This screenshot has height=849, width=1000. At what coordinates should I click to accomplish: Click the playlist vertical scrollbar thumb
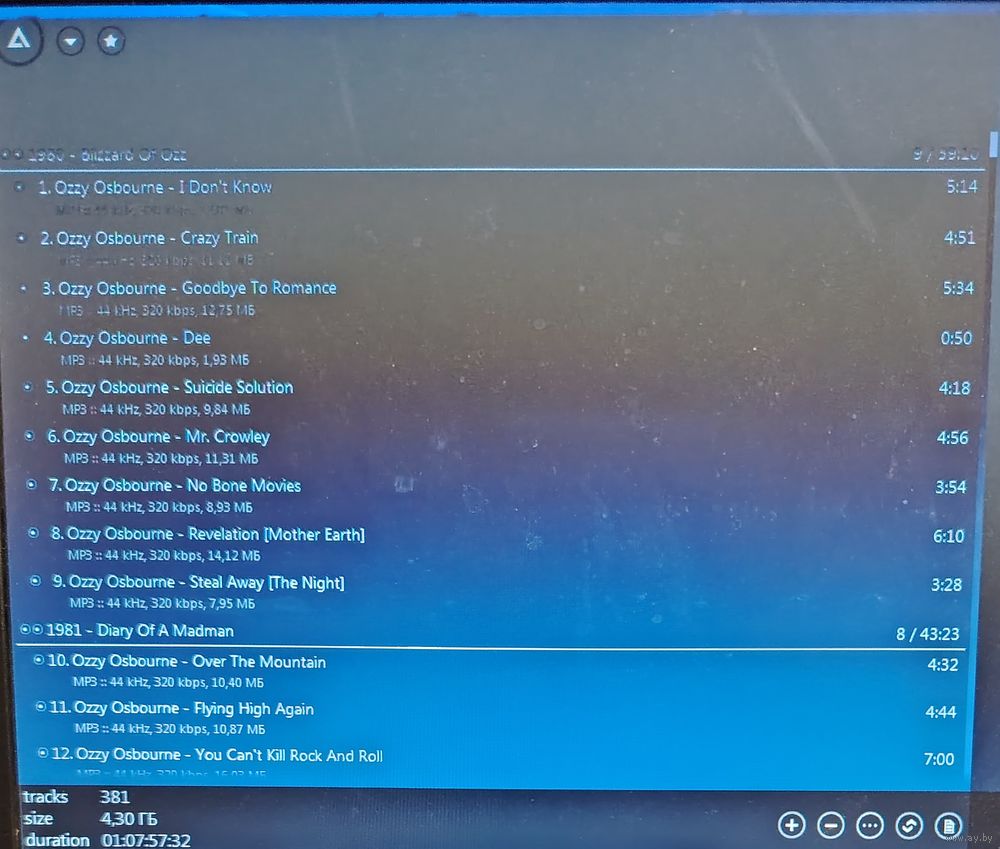994,144
